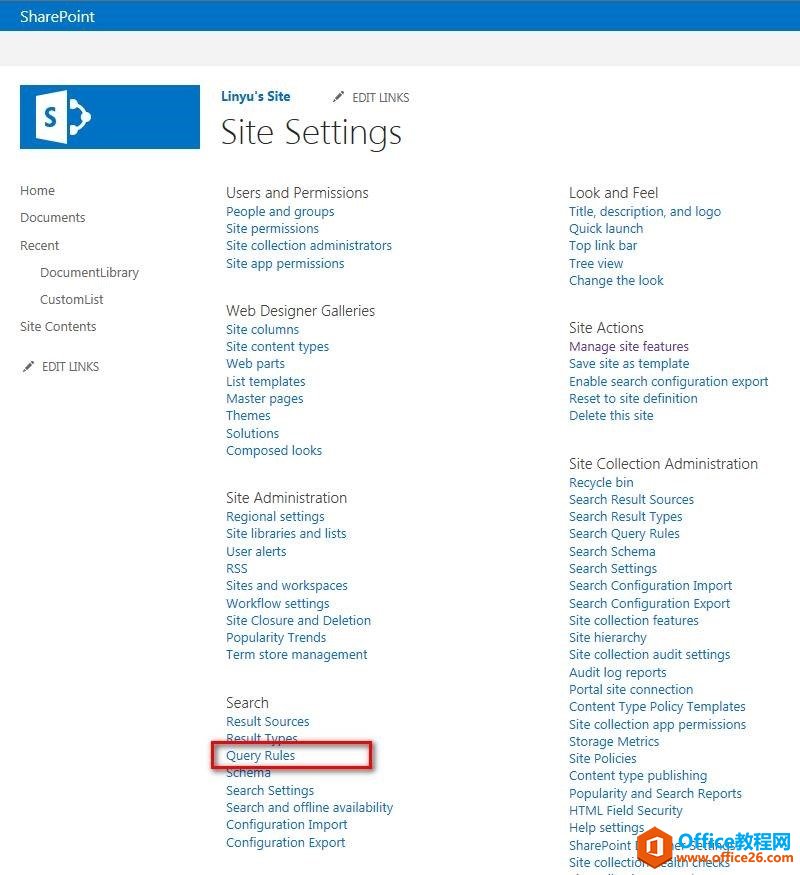Open Linyu's Site breadcrumb link
The height and width of the screenshot is (875, 800).
tap(256, 97)
